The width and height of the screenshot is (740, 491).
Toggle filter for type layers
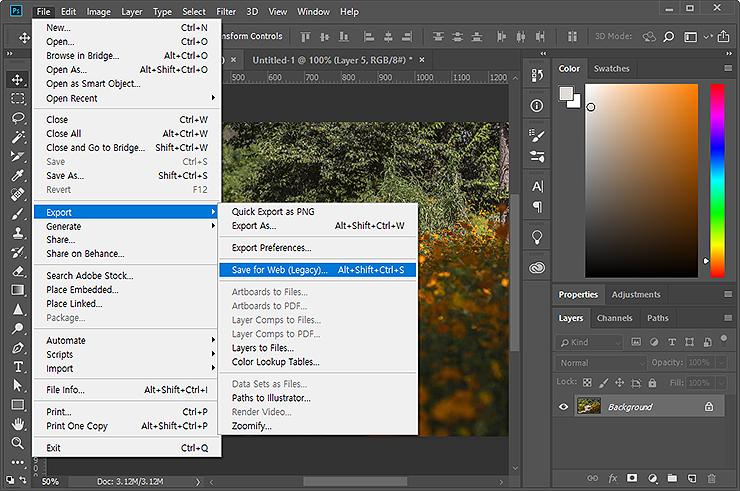click(672, 342)
